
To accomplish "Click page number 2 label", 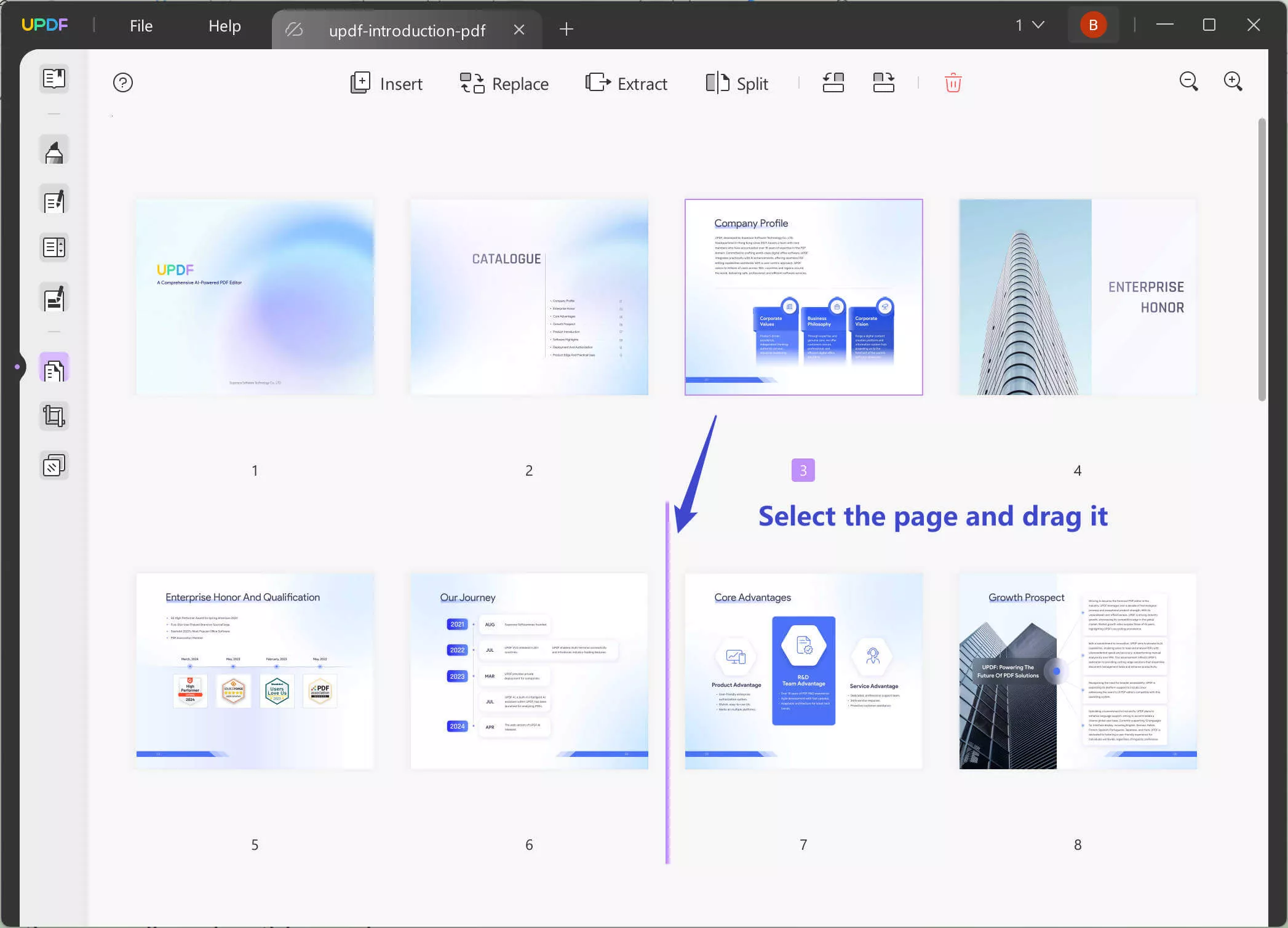I will point(529,471).
